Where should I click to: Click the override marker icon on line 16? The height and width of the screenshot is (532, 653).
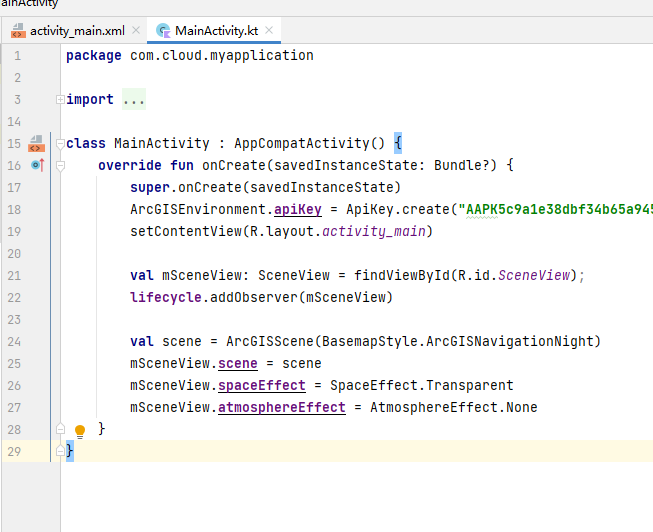(37, 164)
